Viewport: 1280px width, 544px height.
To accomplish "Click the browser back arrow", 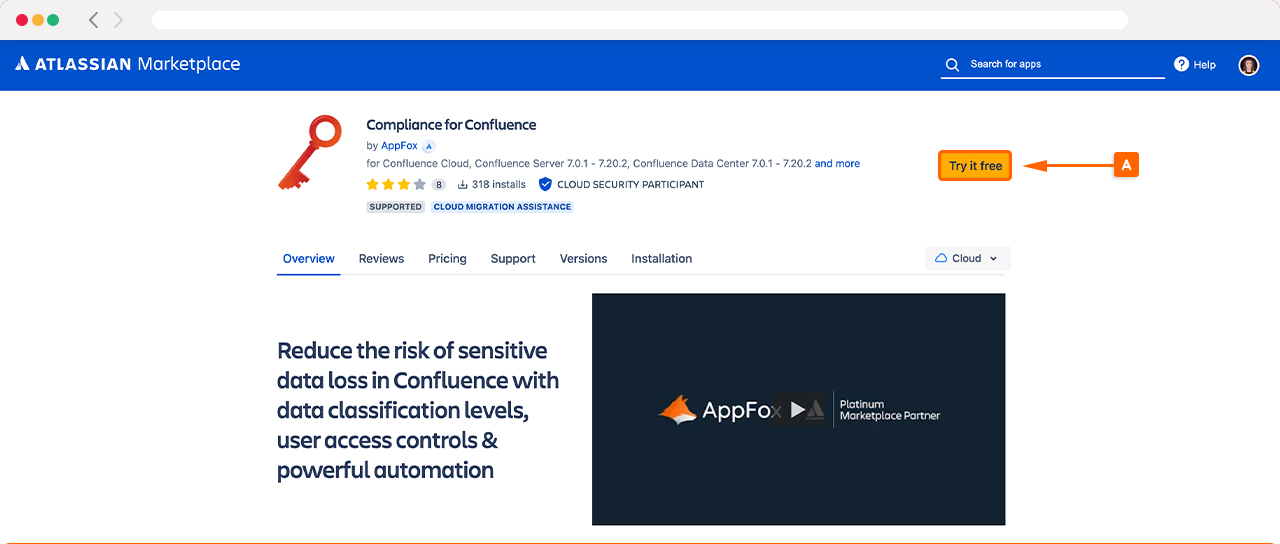I will [94, 20].
